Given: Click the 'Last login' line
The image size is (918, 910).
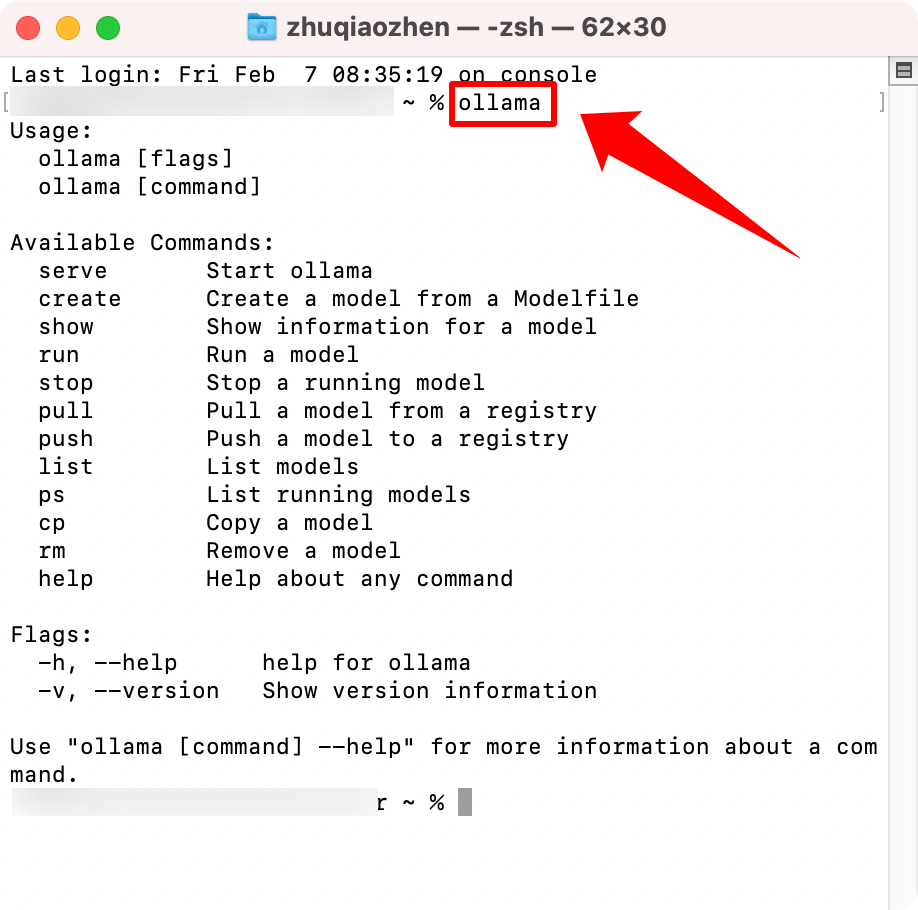Looking at the screenshot, I should [x=304, y=74].
